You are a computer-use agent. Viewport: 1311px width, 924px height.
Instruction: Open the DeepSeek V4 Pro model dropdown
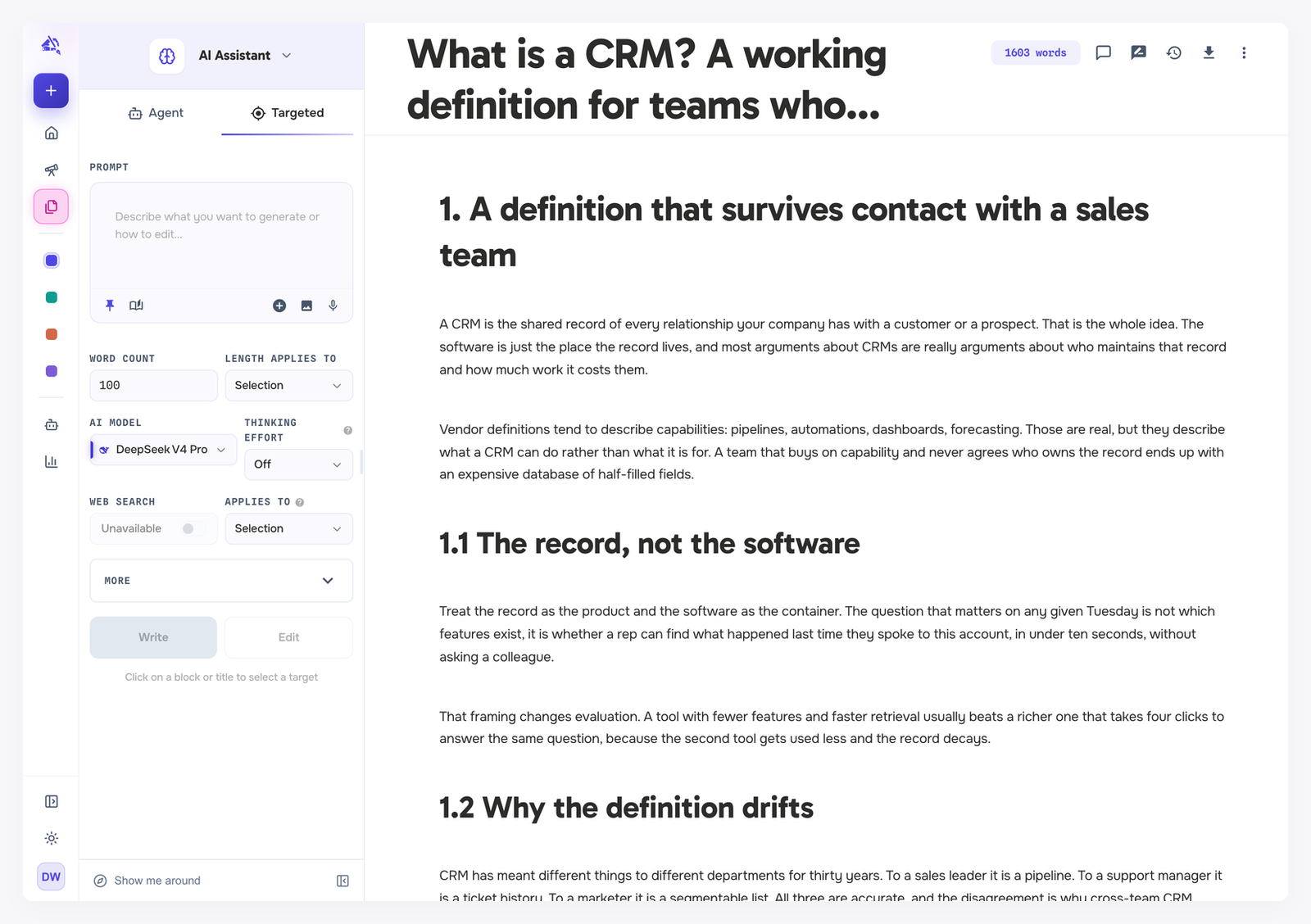click(x=162, y=450)
